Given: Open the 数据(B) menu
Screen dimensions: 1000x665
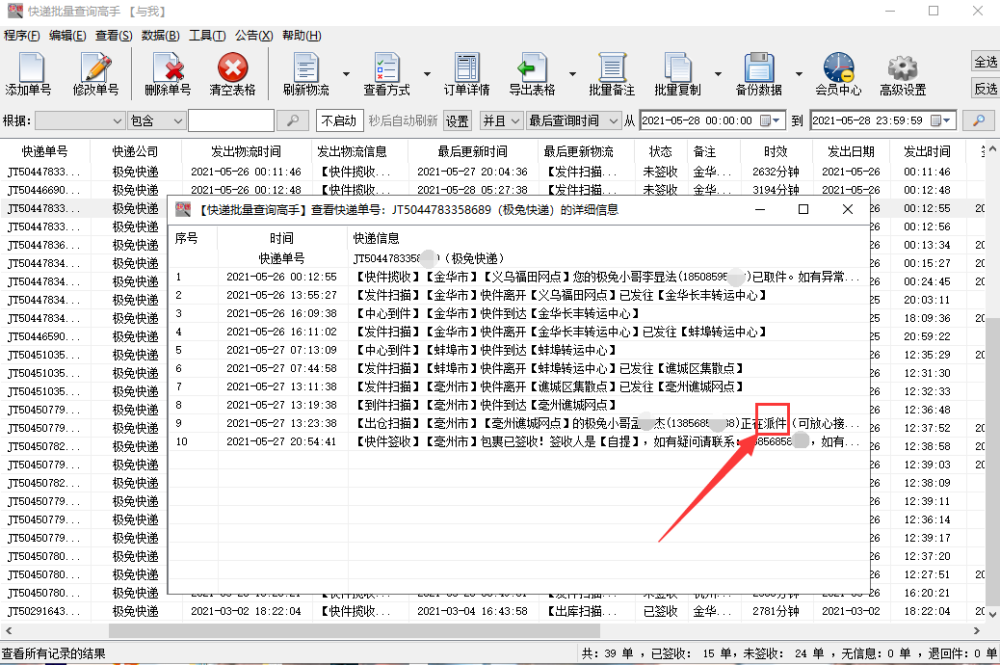Looking at the screenshot, I should click(x=160, y=36).
